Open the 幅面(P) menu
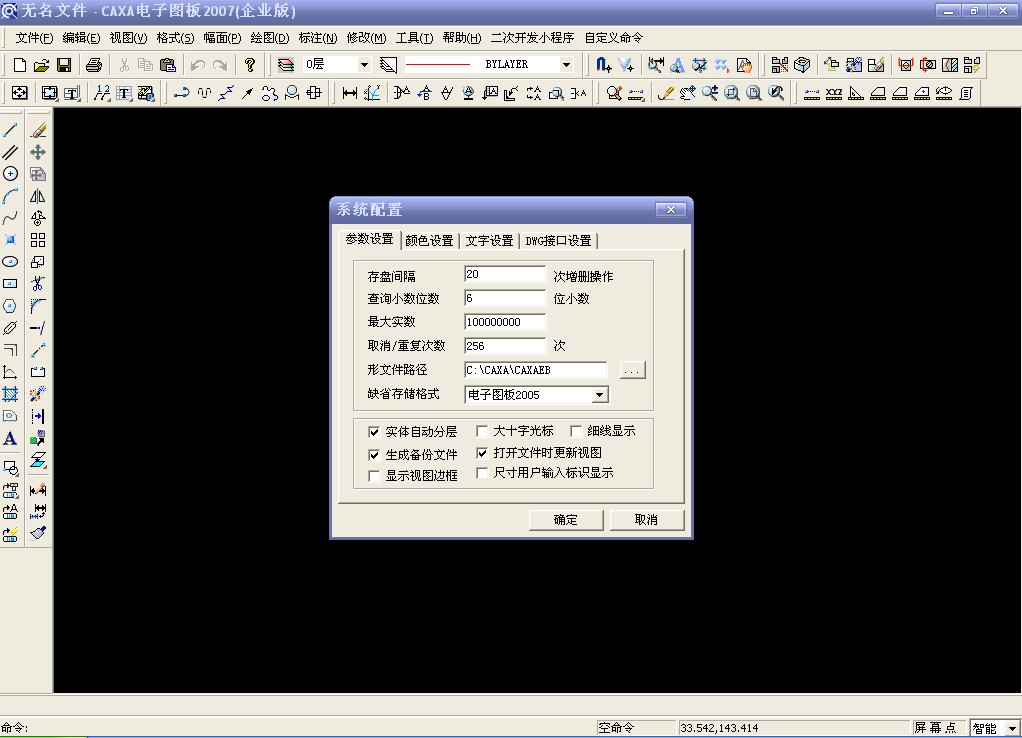 (x=222, y=38)
